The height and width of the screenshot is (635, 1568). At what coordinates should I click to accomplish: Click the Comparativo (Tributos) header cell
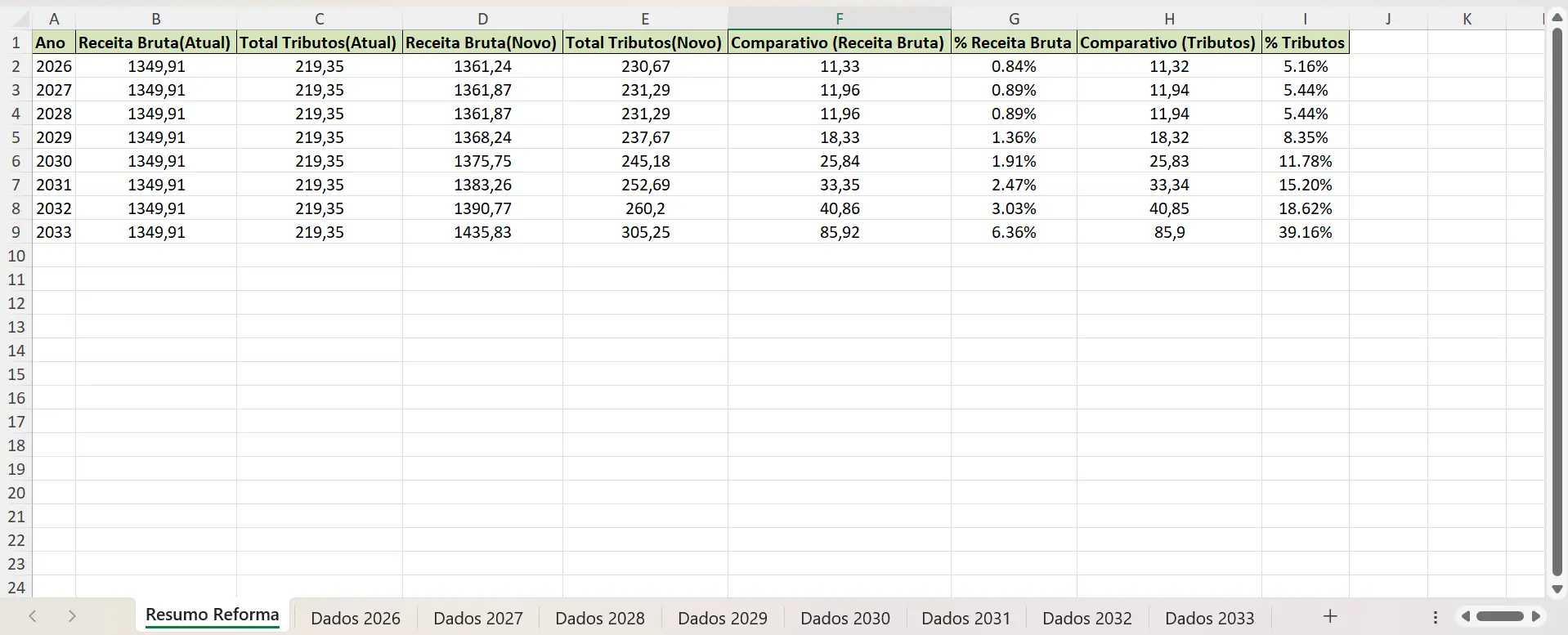click(x=1168, y=42)
